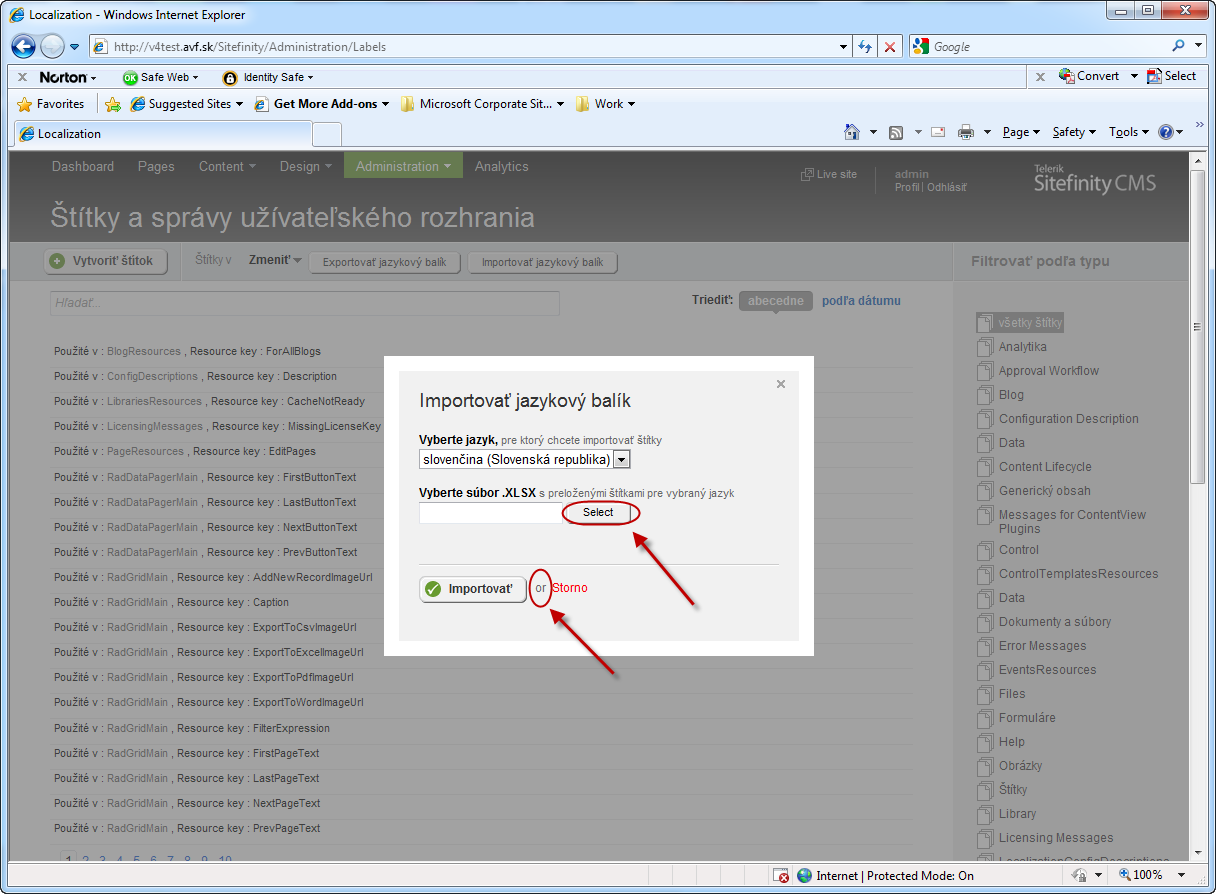
Task: Click the Importovať button in dialog
Action: (472, 589)
